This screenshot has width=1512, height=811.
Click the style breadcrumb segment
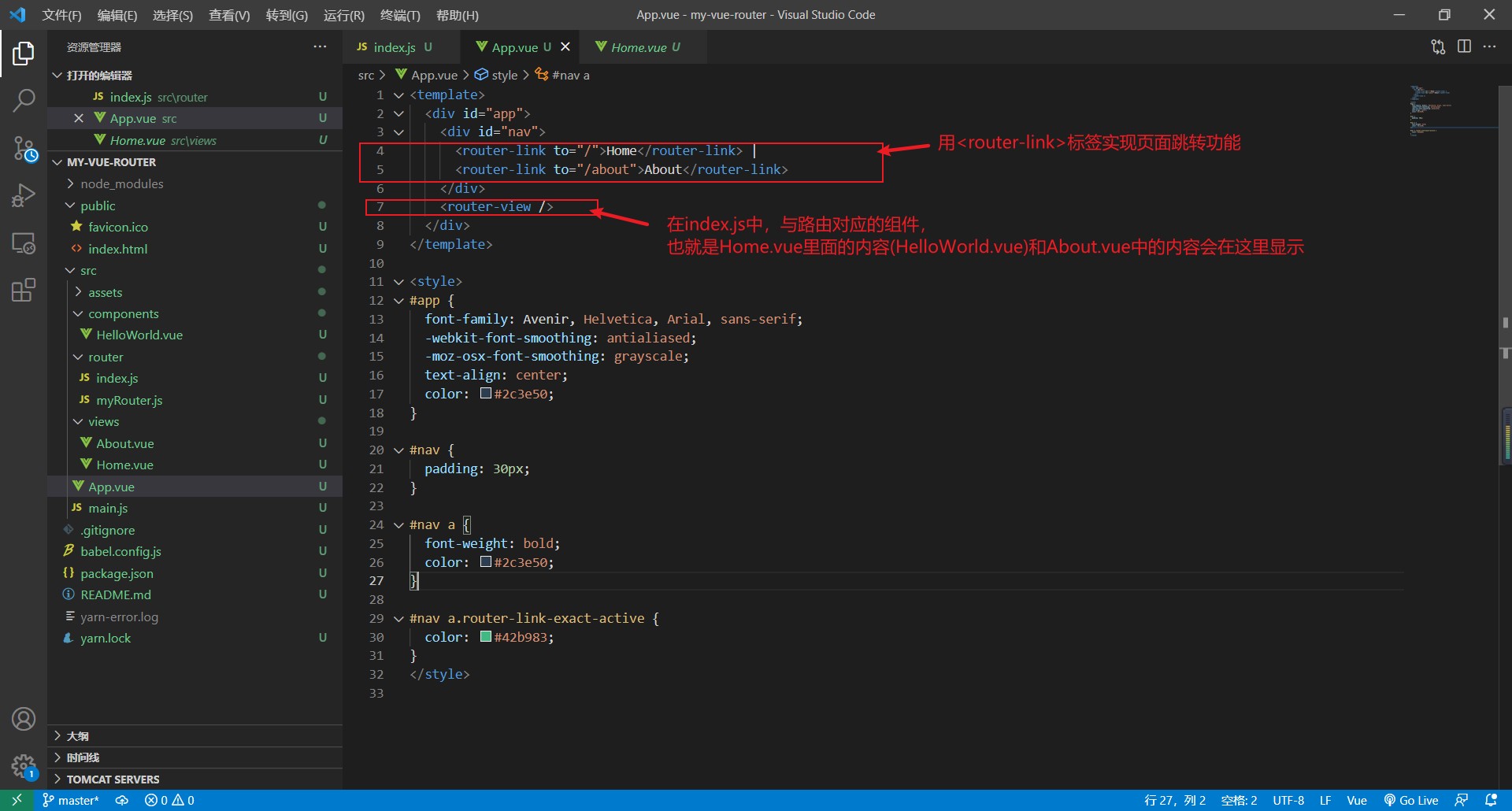[496, 75]
